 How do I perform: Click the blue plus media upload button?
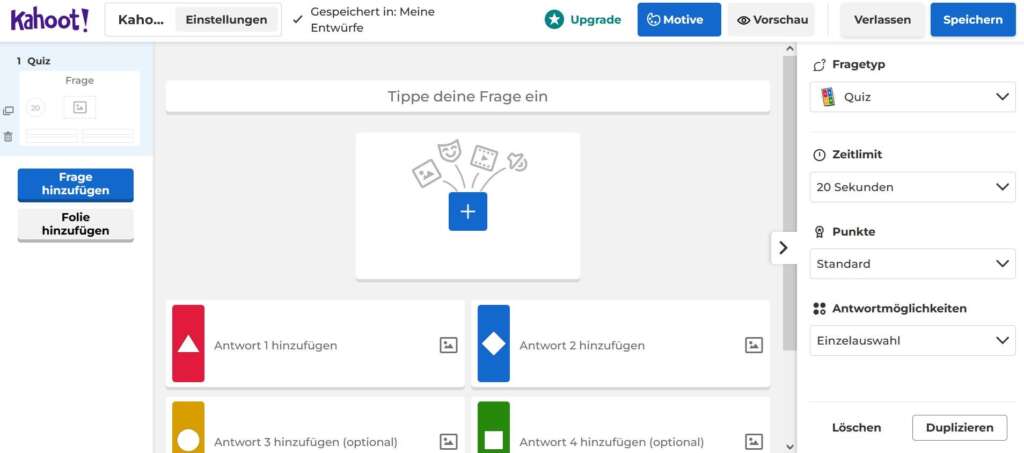[467, 212]
